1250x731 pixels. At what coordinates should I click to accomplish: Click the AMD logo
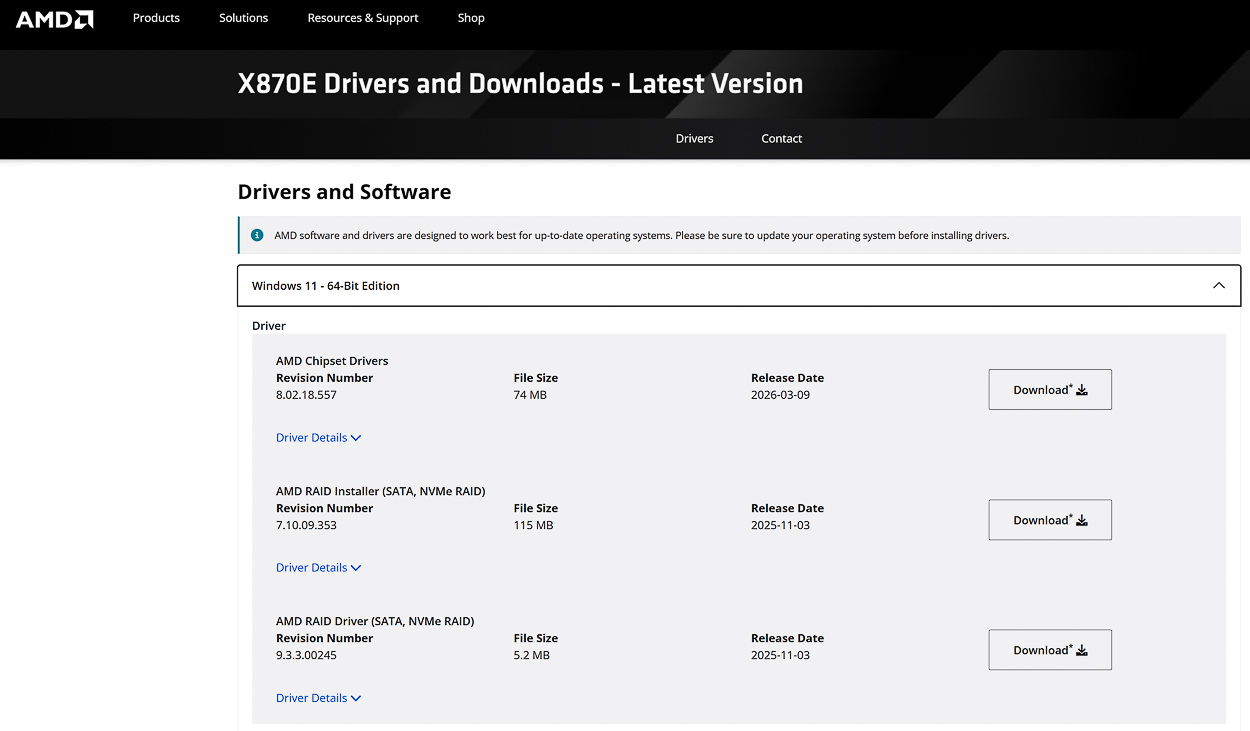54,19
